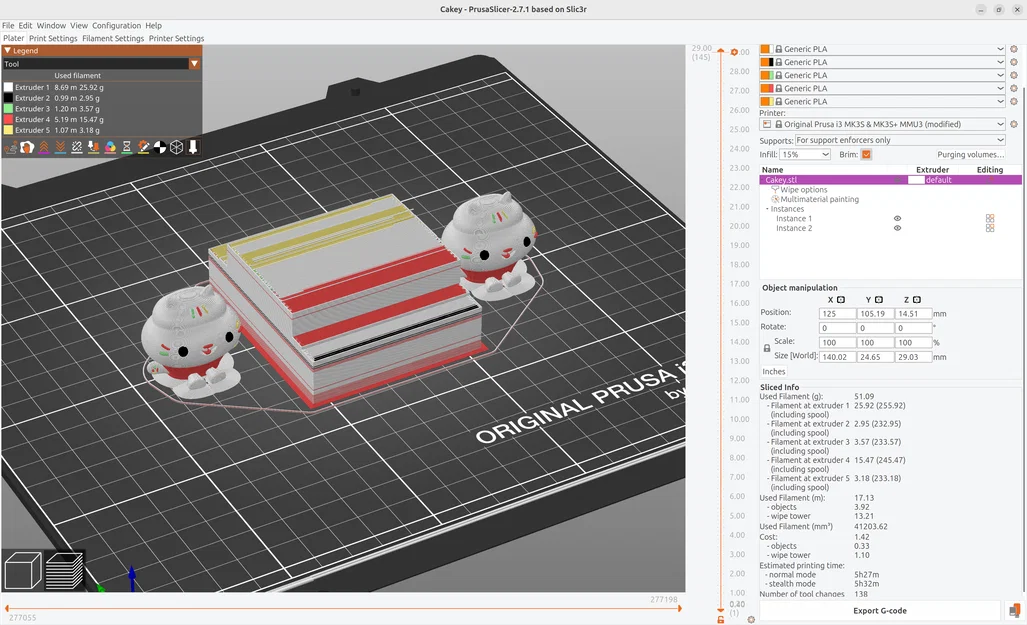Open the Tool view type dropdown

[x=194, y=64]
